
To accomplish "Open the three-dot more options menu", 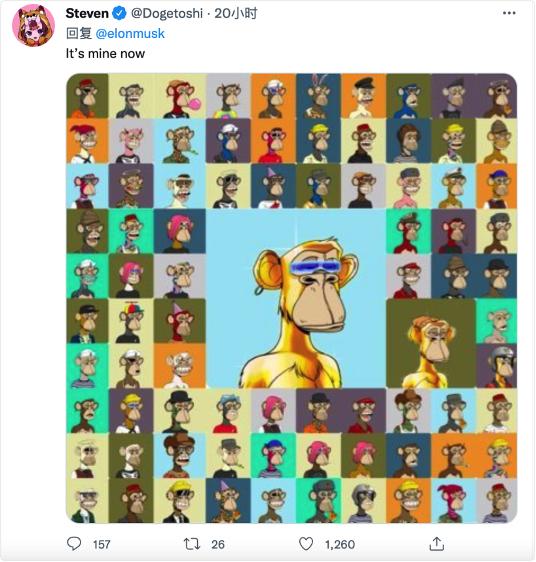I will [x=509, y=13].
